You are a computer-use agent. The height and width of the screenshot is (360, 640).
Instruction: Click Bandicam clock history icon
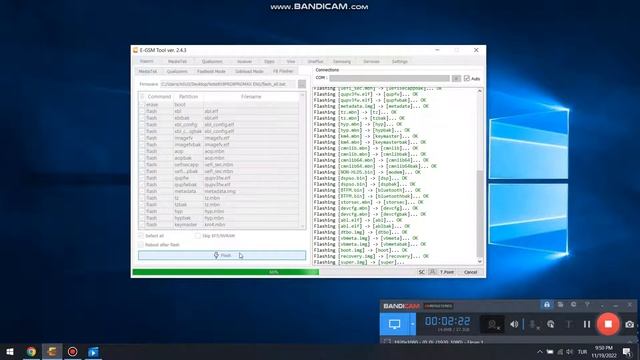click(x=573, y=305)
